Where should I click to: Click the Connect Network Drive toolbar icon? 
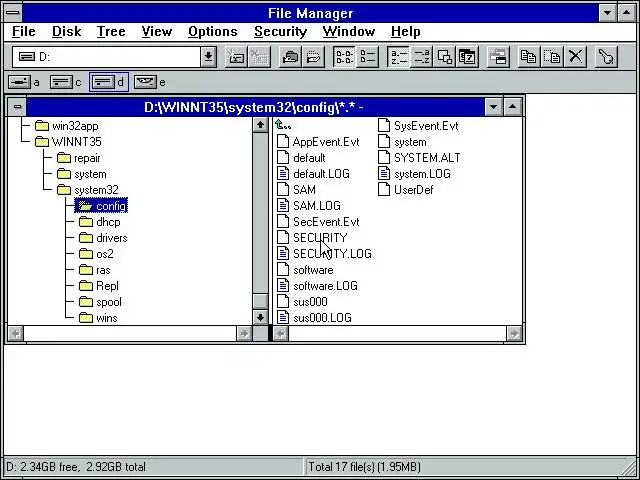pyautogui.click(x=236, y=57)
